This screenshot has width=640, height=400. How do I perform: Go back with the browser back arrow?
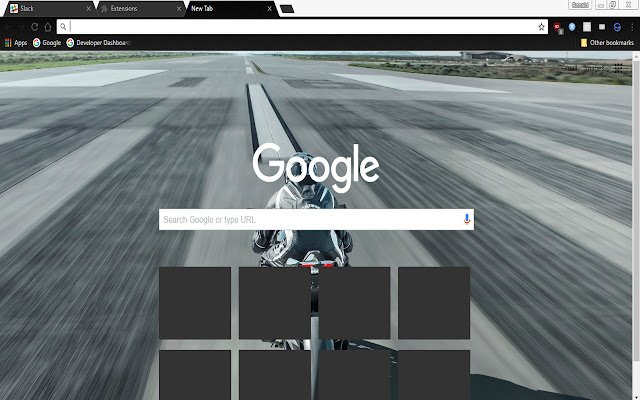[x=9, y=27]
